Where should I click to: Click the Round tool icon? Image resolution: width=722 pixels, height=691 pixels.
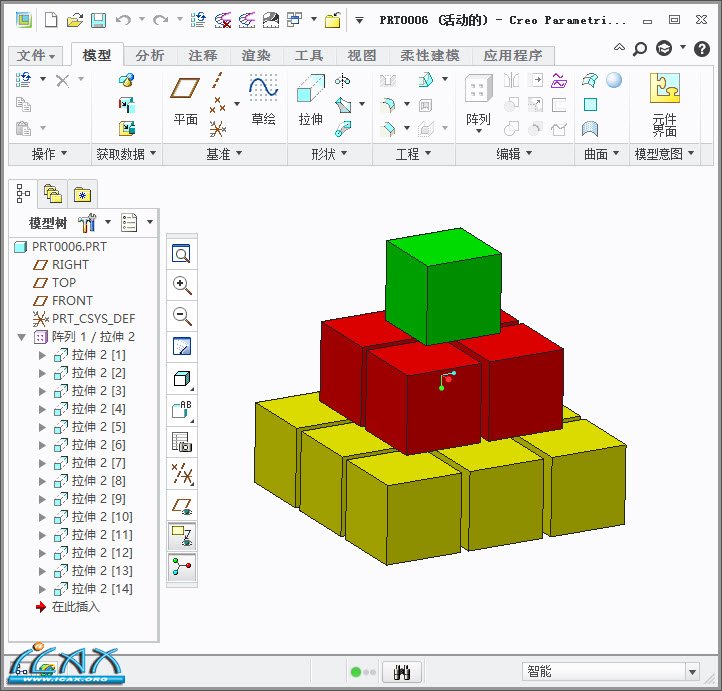(388, 105)
